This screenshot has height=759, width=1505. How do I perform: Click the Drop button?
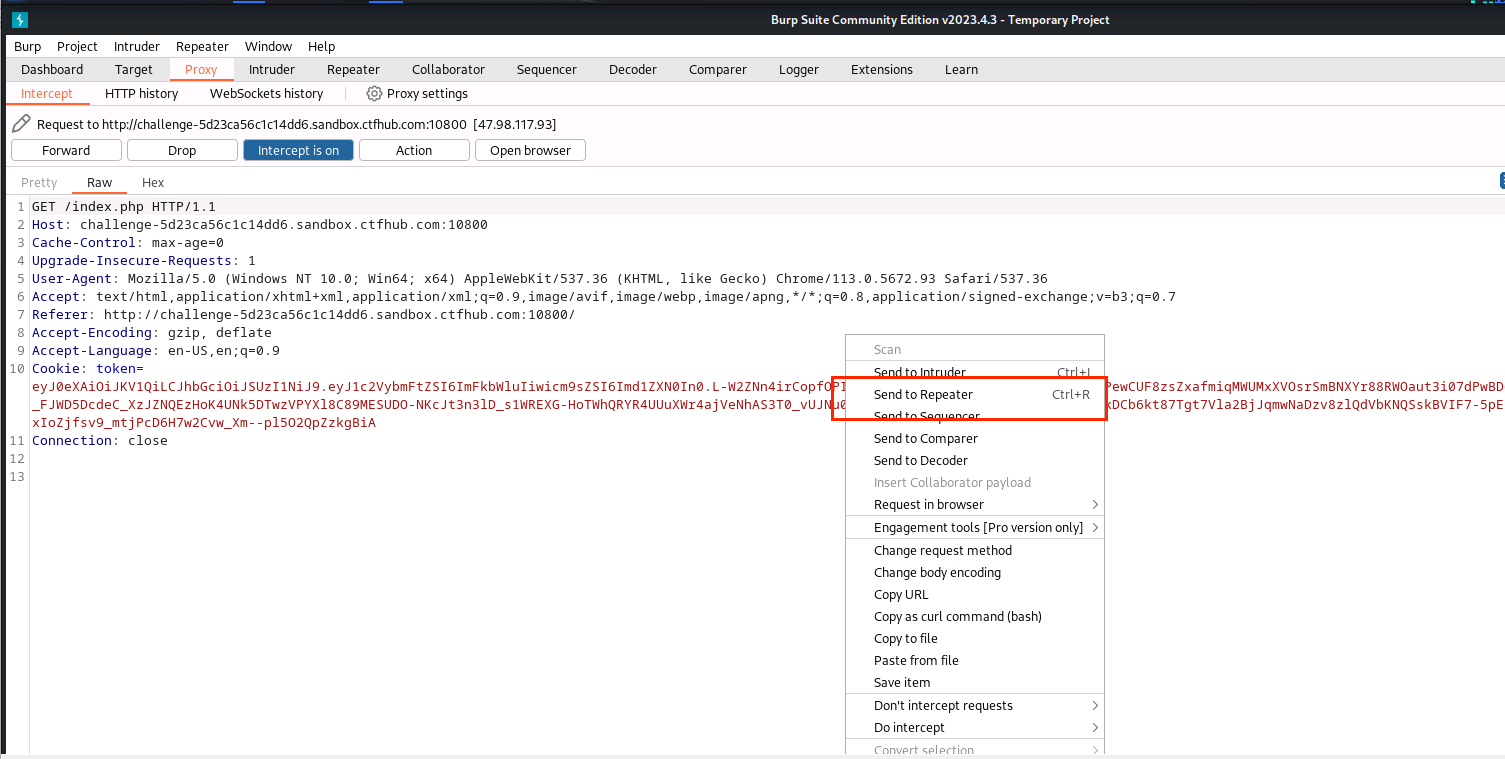pos(182,150)
